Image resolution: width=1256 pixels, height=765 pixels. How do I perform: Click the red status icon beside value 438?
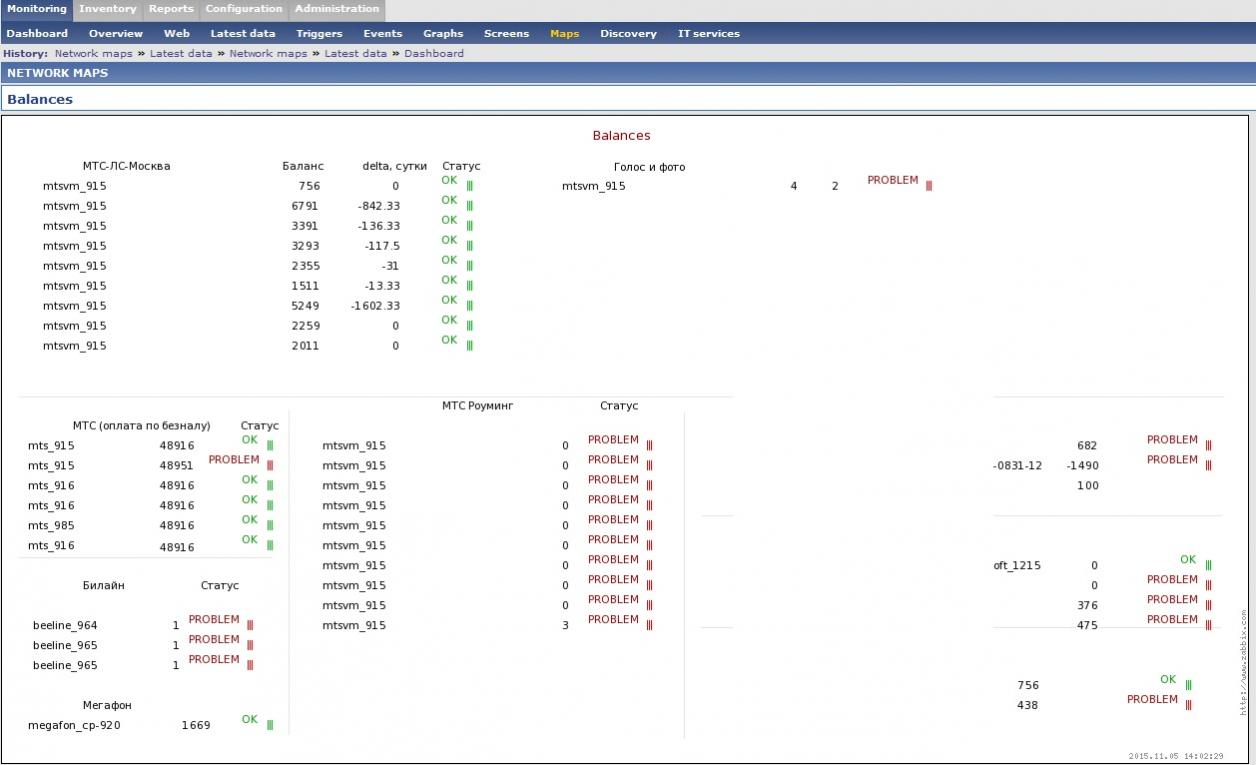click(1188, 705)
